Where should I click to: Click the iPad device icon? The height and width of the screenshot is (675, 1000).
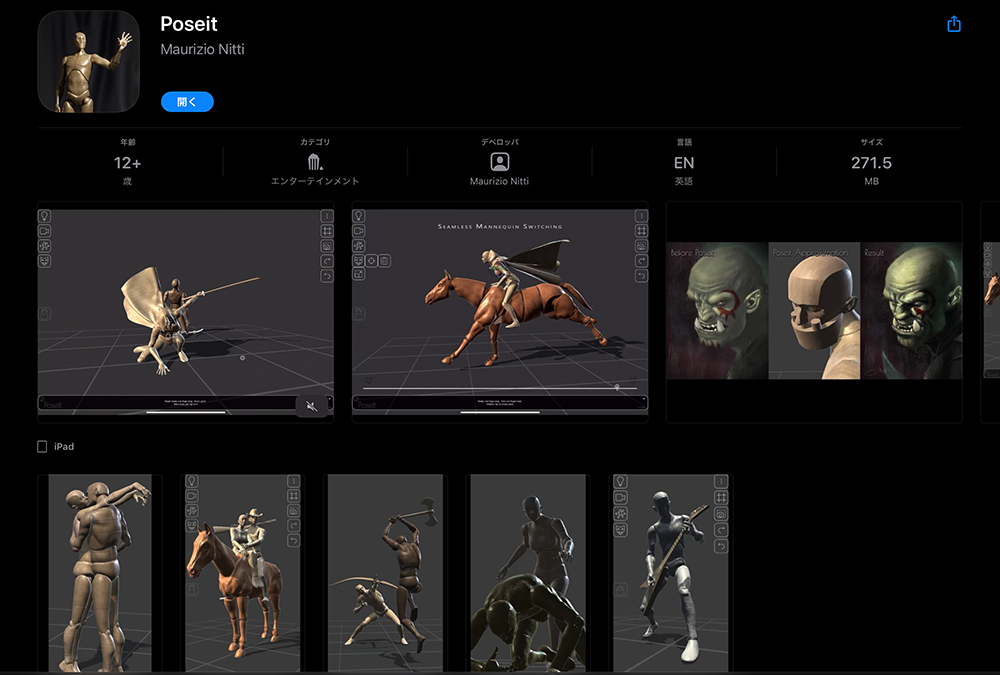click(42, 447)
